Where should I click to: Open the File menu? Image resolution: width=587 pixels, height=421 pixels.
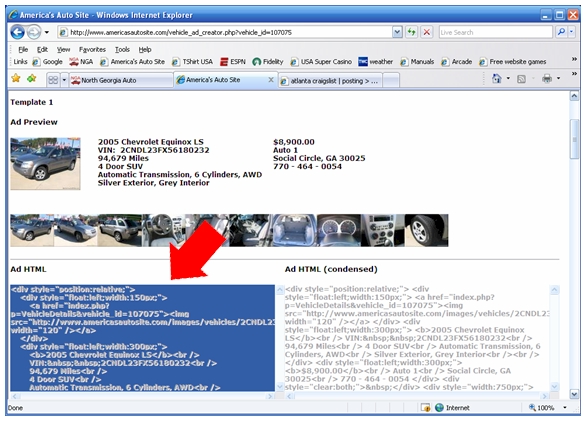pyautogui.click(x=23, y=49)
